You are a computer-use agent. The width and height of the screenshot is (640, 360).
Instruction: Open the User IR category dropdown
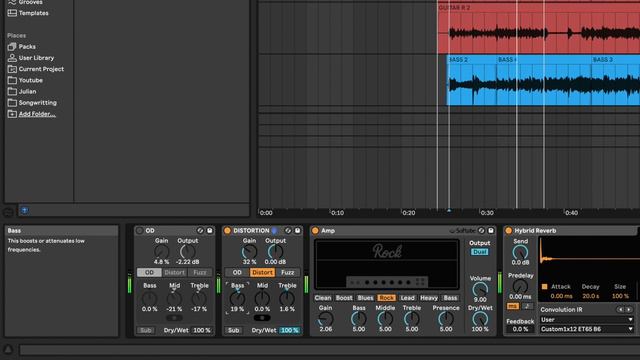[587, 320]
